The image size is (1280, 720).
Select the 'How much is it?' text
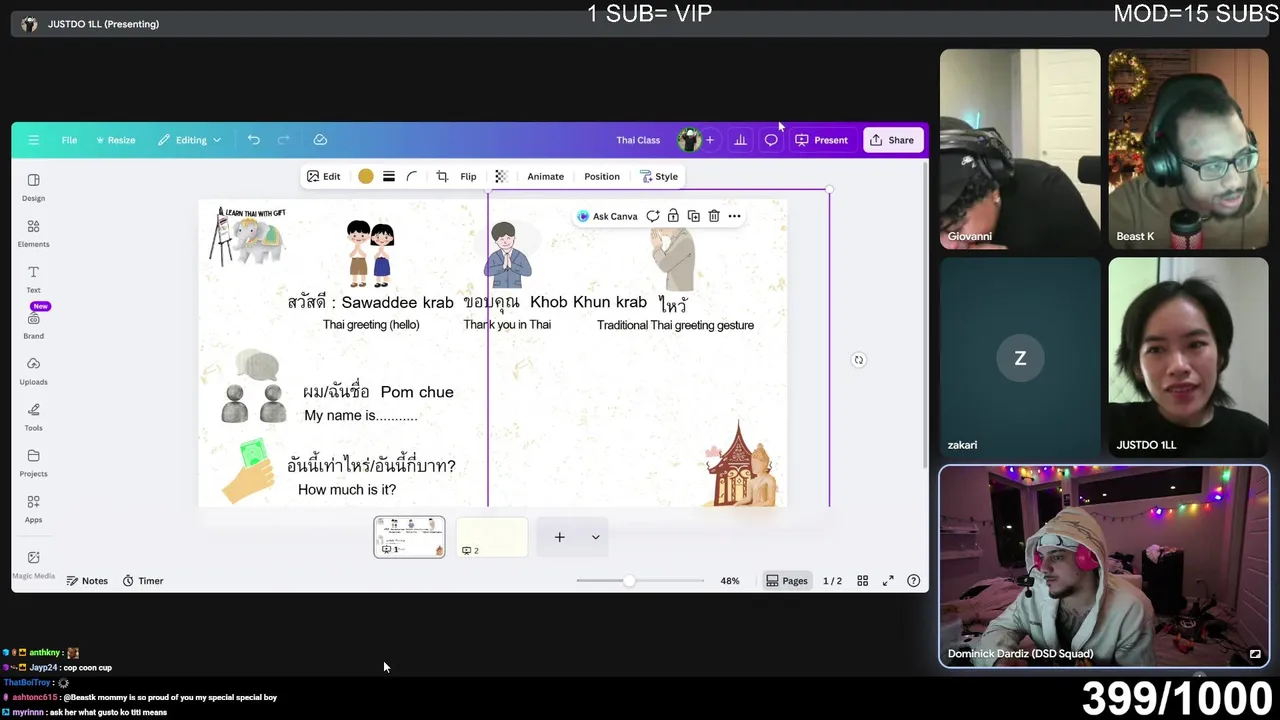click(x=347, y=490)
